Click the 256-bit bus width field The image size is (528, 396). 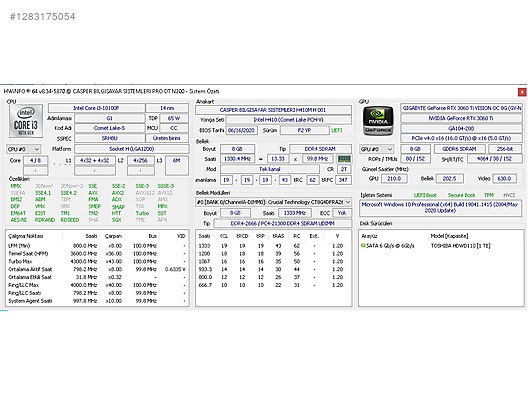tap(505, 149)
